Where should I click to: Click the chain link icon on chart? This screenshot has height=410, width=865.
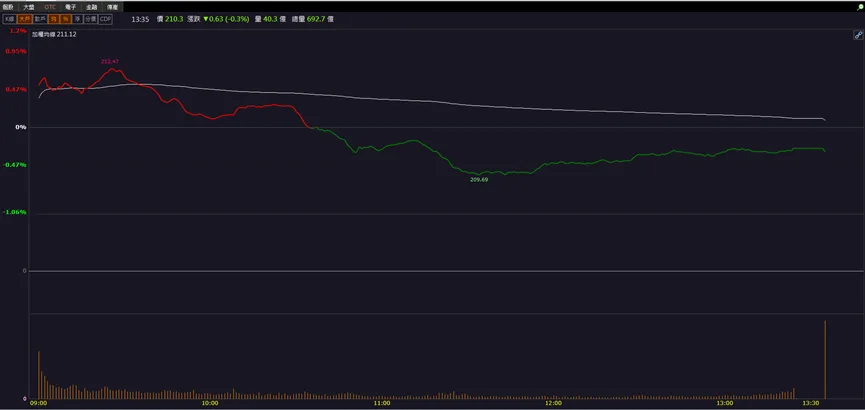(858, 35)
